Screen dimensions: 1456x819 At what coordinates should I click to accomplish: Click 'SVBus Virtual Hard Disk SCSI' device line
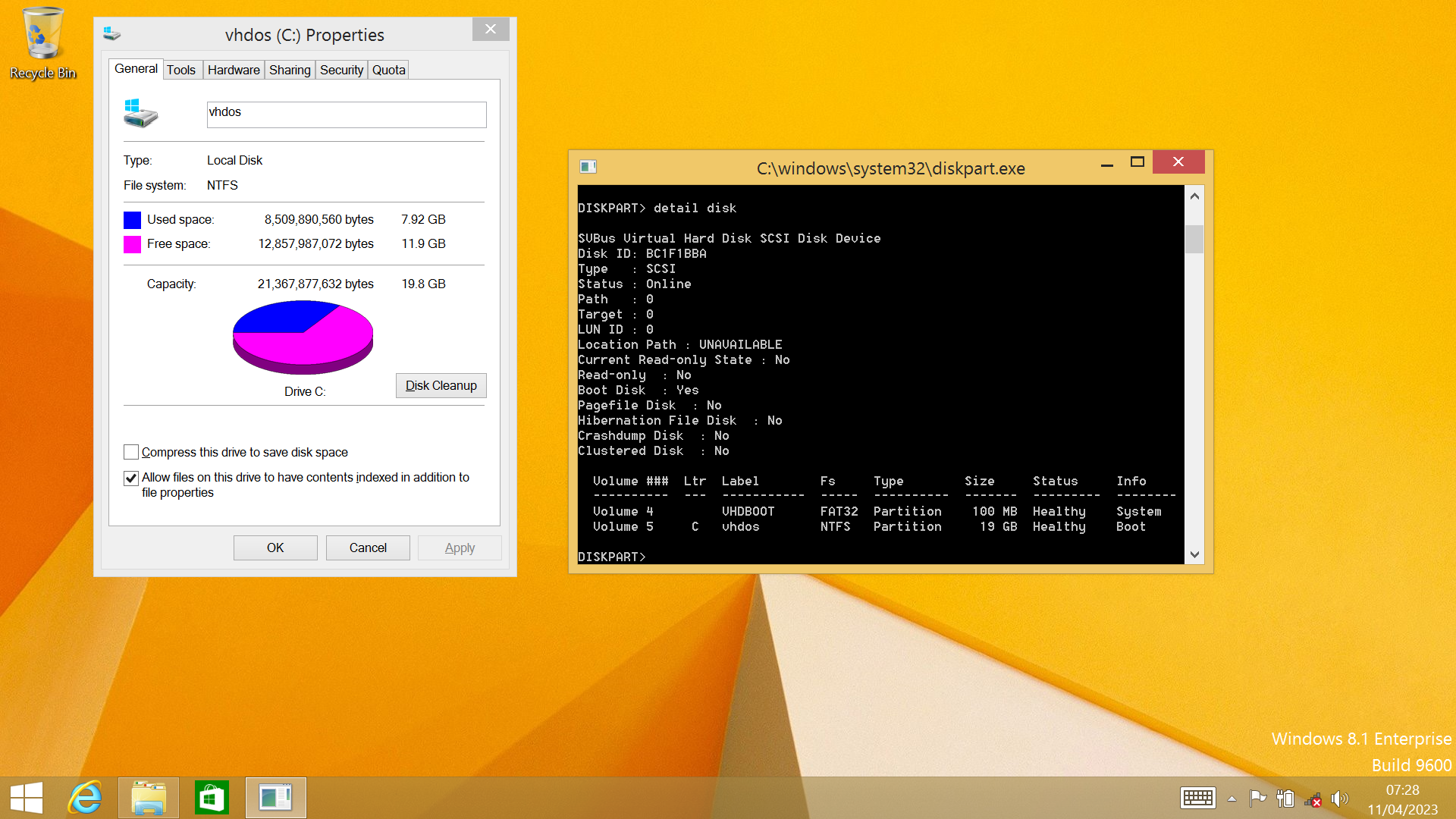tap(730, 238)
